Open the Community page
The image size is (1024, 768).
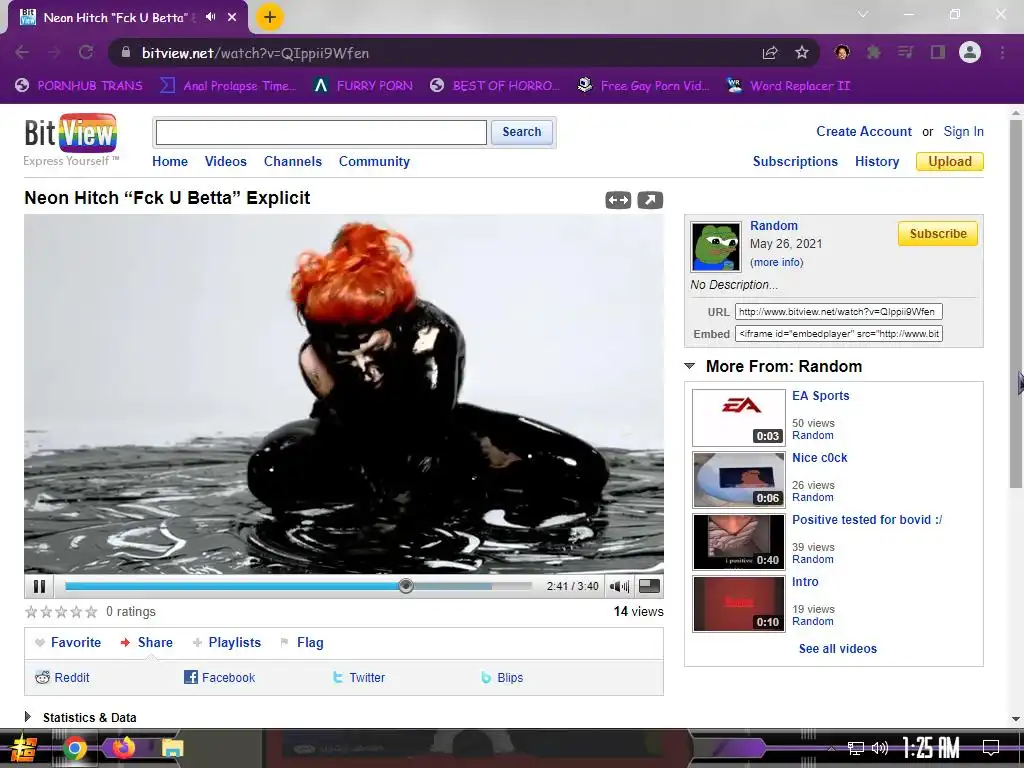pyautogui.click(x=374, y=161)
